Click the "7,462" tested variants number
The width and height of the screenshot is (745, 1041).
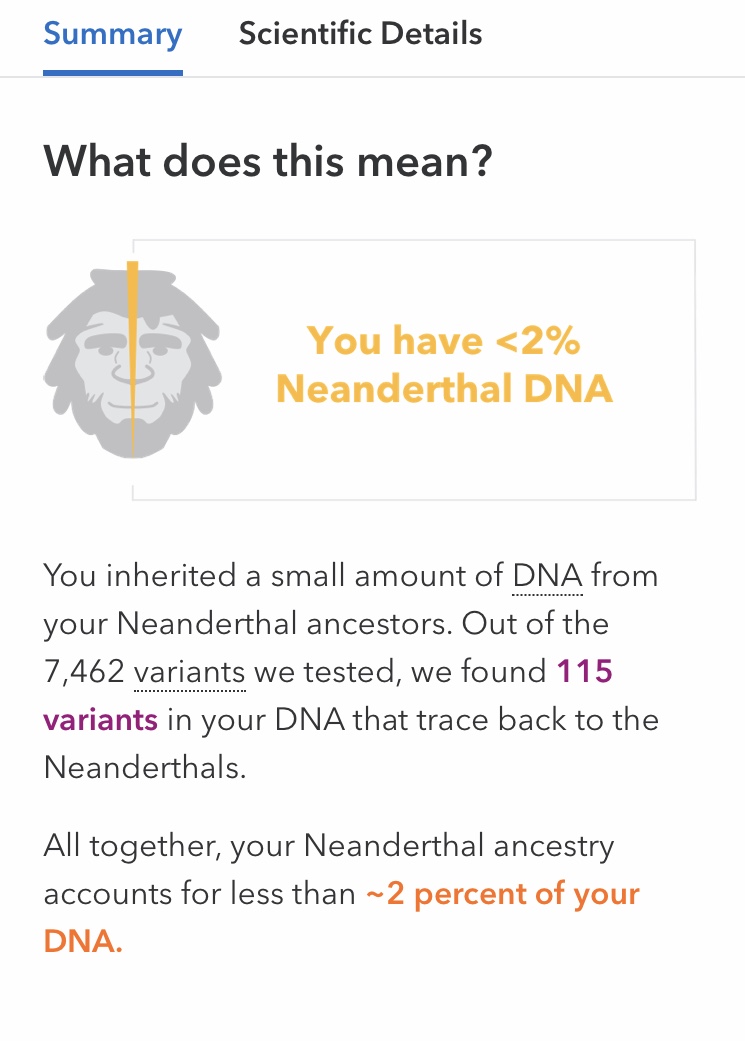[x=83, y=673]
